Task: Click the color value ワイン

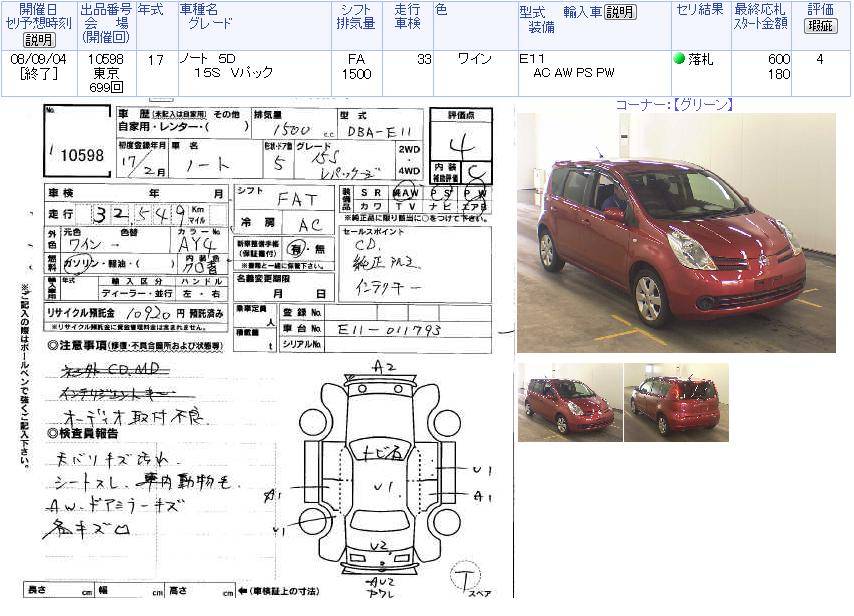Action: coord(475,59)
